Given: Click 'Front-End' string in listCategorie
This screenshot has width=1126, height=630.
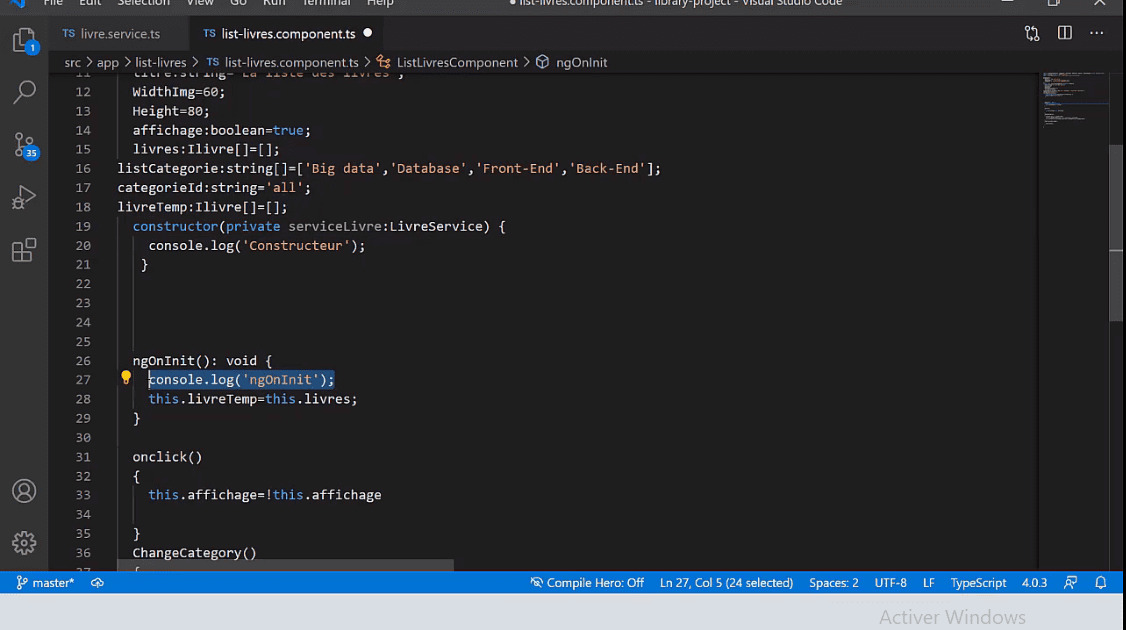Looking at the screenshot, I should (x=517, y=168).
